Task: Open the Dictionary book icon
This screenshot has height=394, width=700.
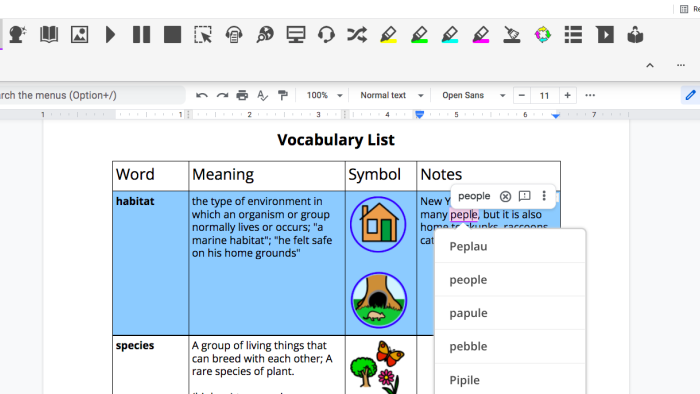Action: [49, 34]
